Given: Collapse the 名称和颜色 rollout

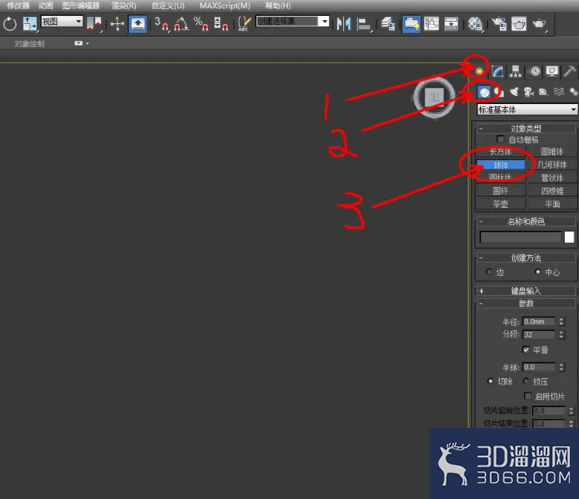Looking at the screenshot, I should [x=526, y=222].
